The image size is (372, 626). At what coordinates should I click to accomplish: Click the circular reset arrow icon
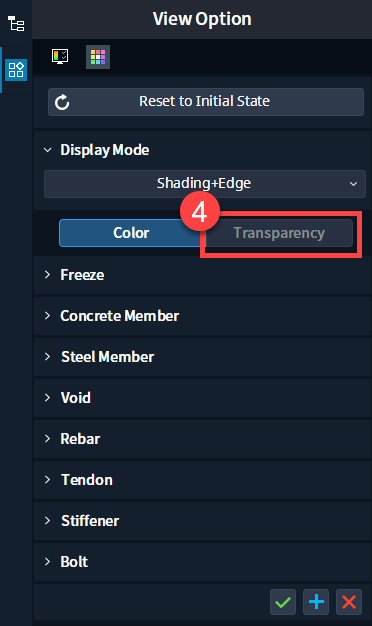62,102
